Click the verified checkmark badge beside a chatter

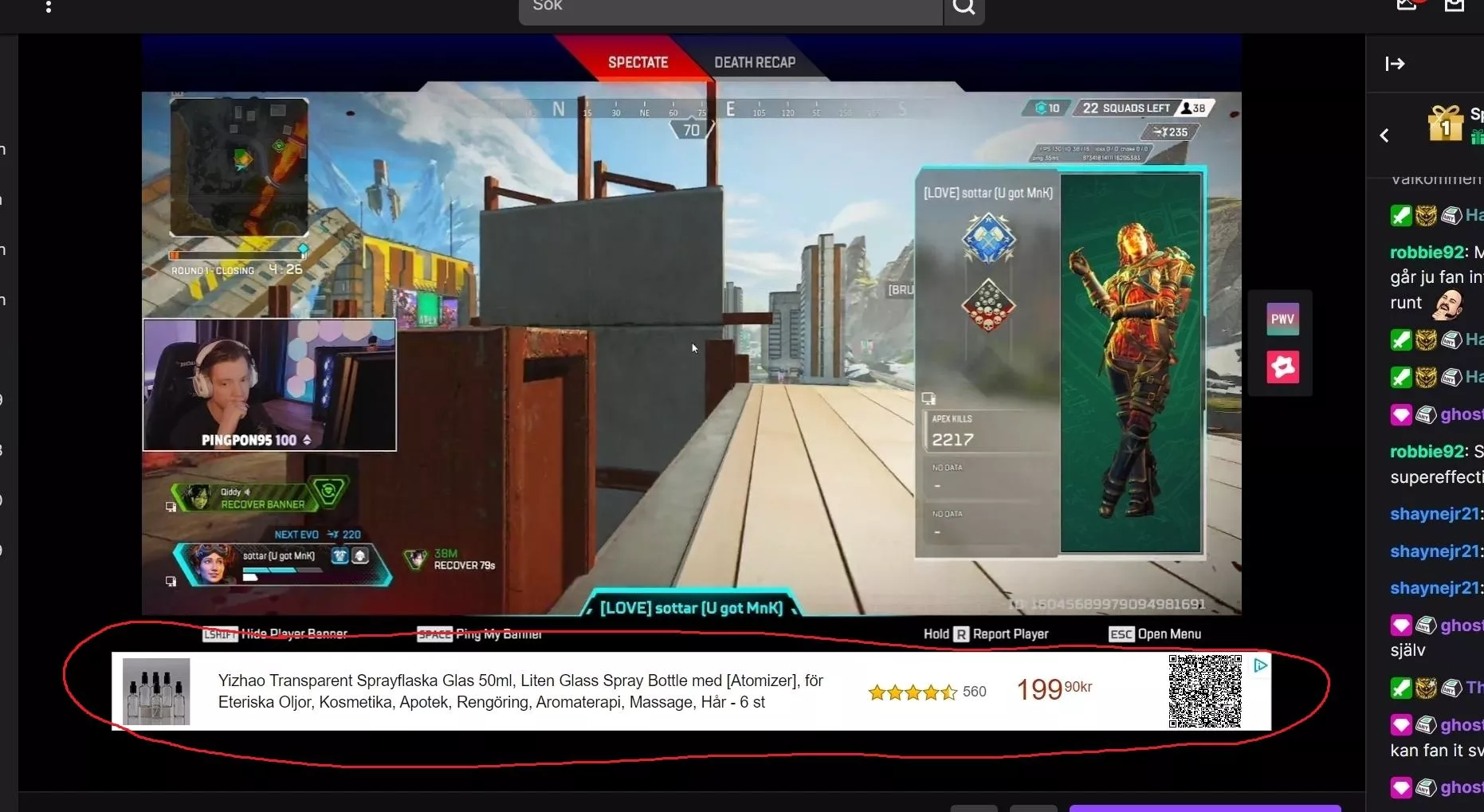pyautogui.click(x=1402, y=216)
